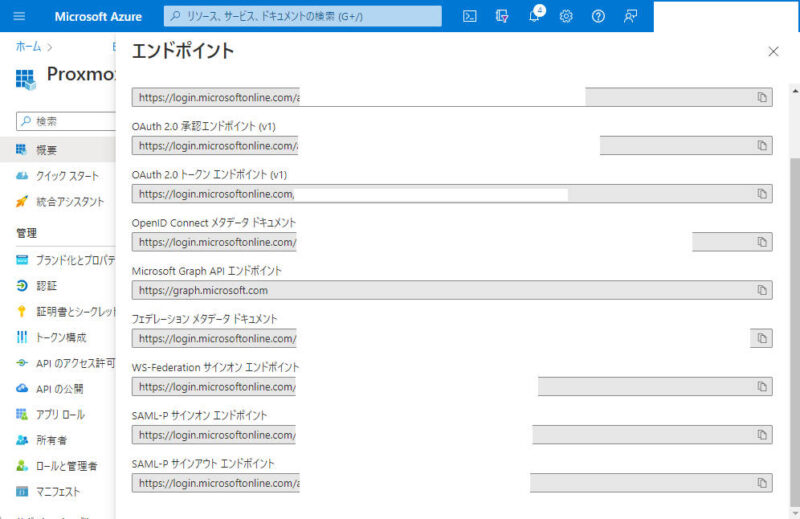
Task: Copy the Microsoft Graph API エンドポイント URL
Action: (x=762, y=290)
